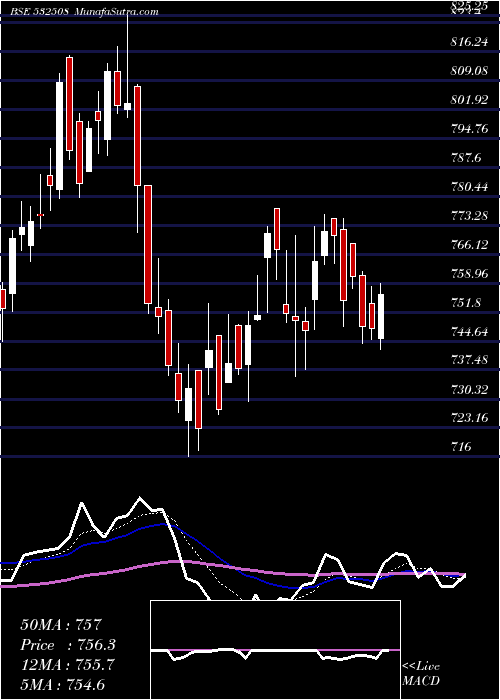Click the 780.44 price axis label
The width and height of the screenshot is (500, 700).
tap(469, 187)
